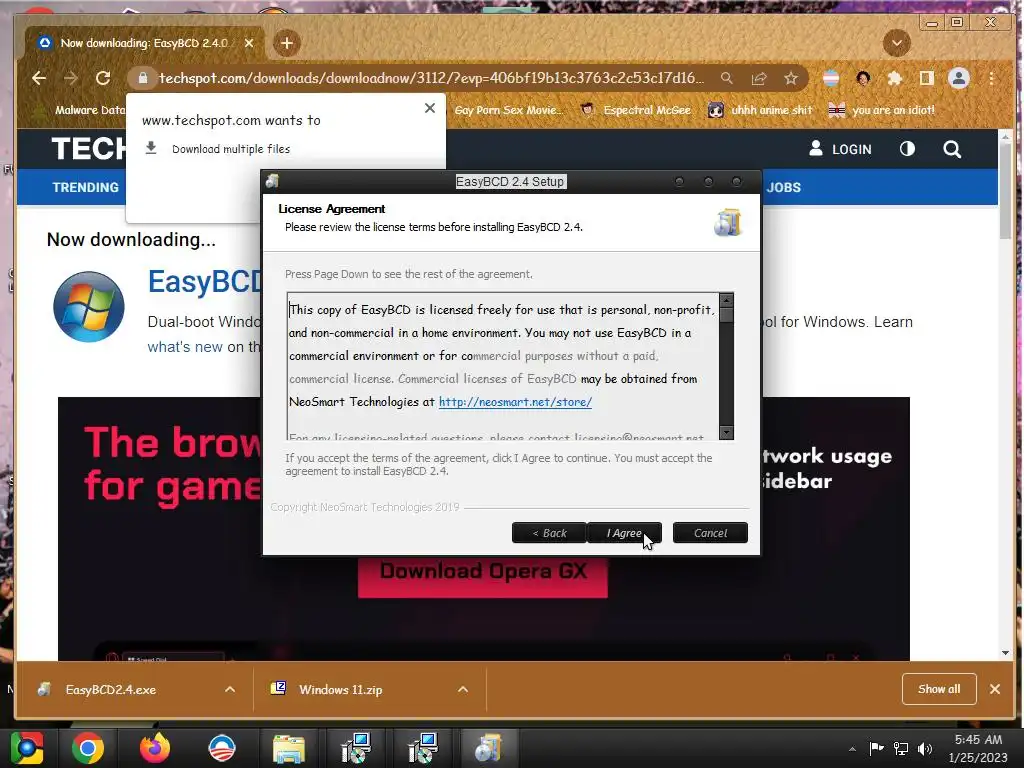The width and height of the screenshot is (1024, 768).
Task: Open the EasyBCD2.4.exe downloaded file
Action: click(x=110, y=690)
